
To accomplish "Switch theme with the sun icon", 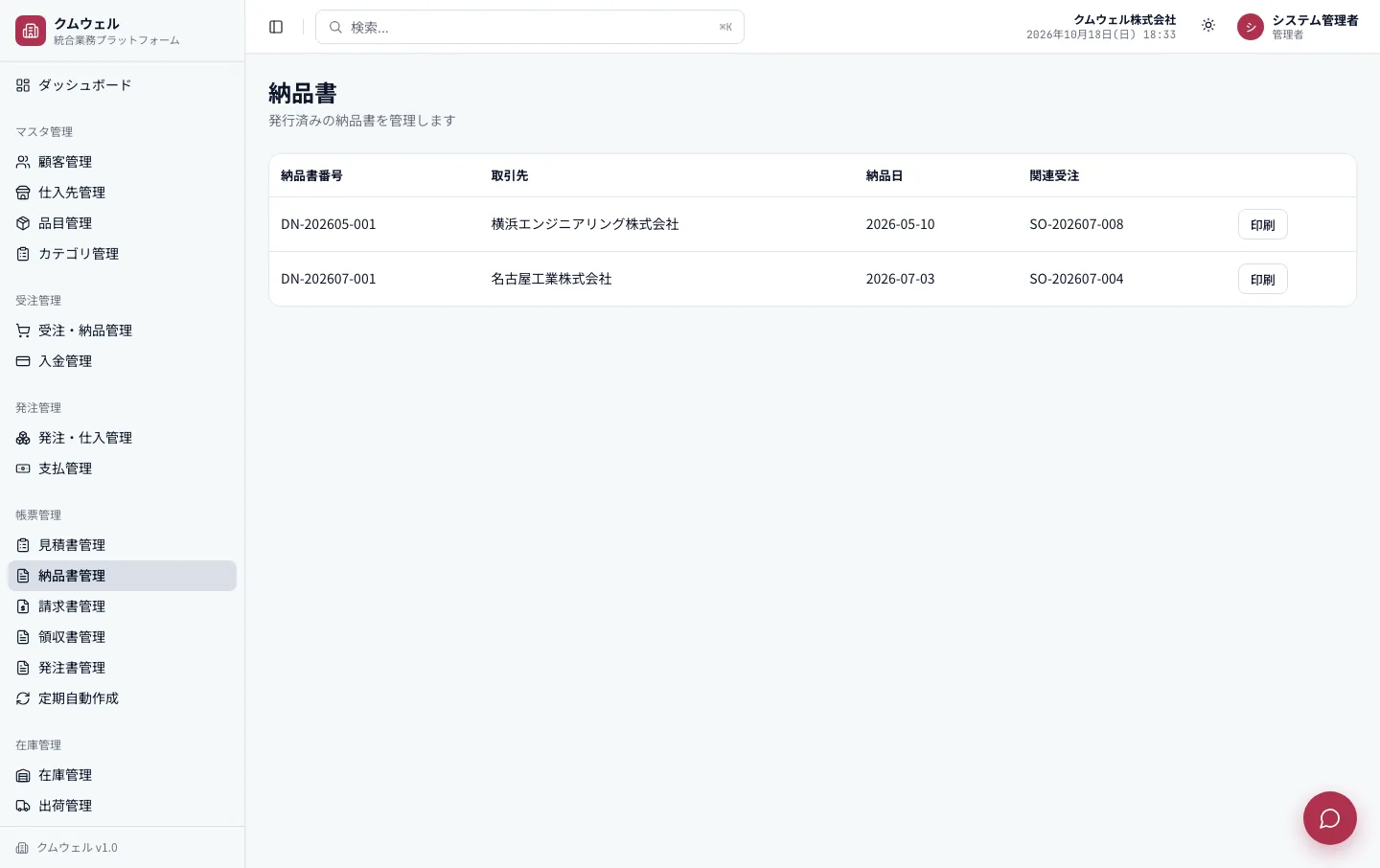I will [1208, 26].
